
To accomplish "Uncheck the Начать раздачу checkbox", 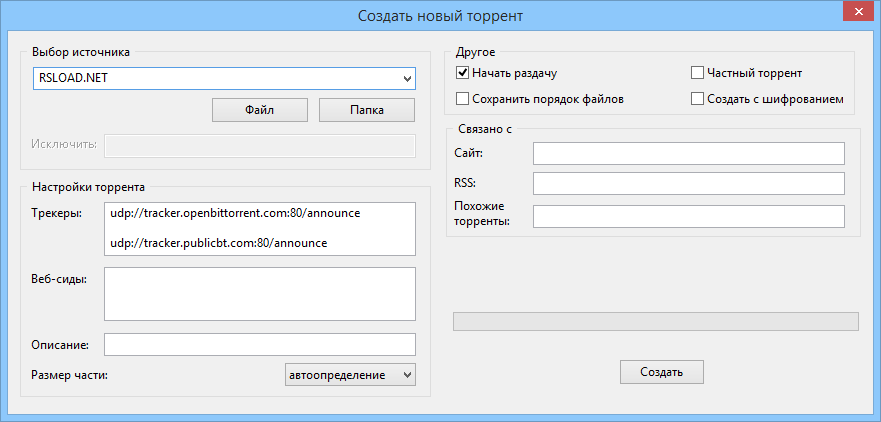I will coord(463,74).
